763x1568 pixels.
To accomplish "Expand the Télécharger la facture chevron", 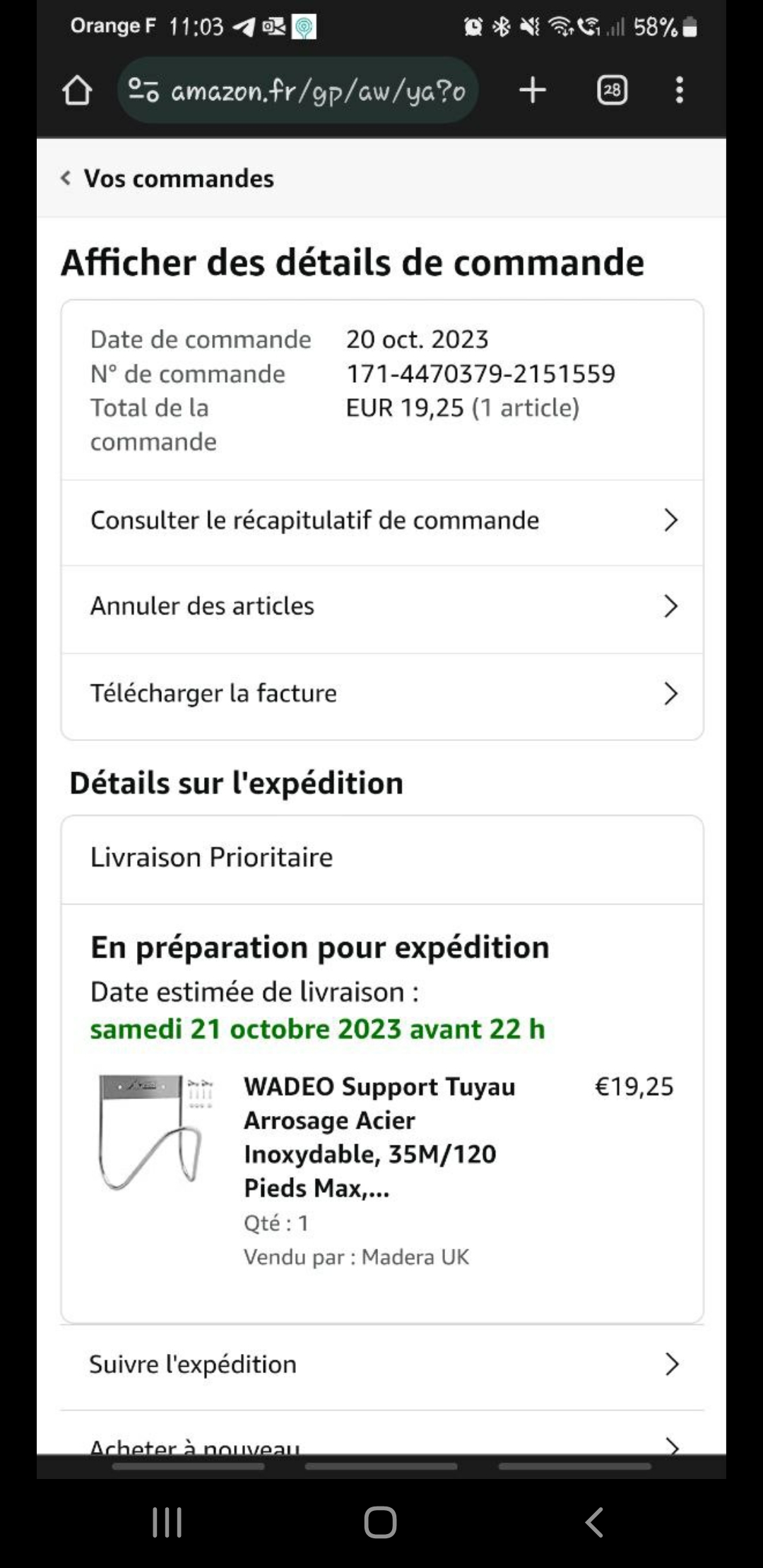I will 670,694.
